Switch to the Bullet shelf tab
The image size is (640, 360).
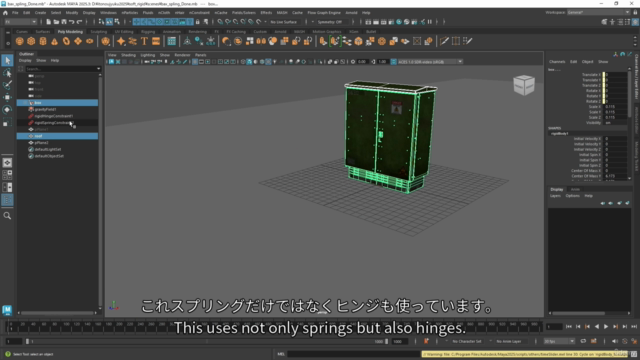(x=371, y=31)
